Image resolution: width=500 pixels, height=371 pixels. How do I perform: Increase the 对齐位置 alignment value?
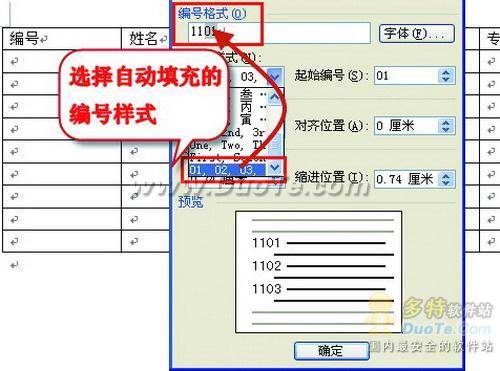[x=446, y=122]
